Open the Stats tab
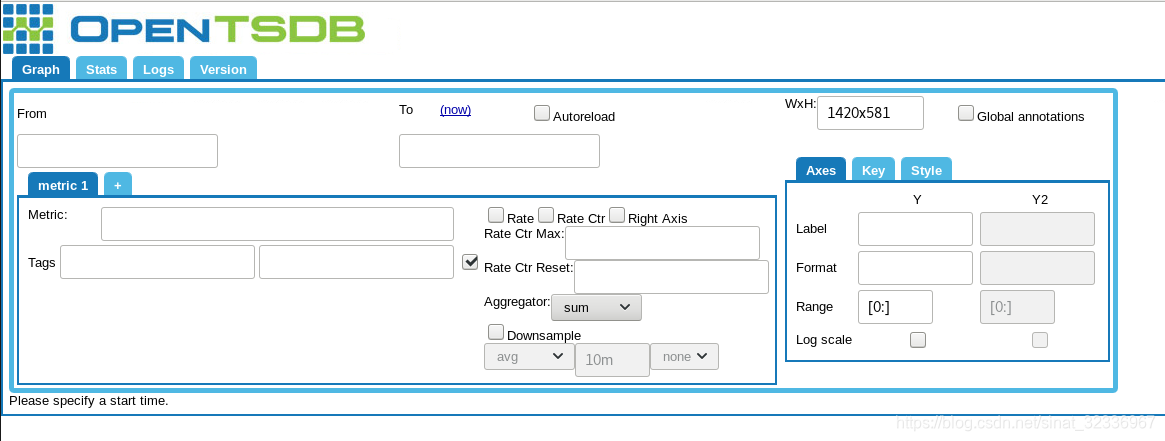The height and width of the screenshot is (441, 1165). [102, 69]
